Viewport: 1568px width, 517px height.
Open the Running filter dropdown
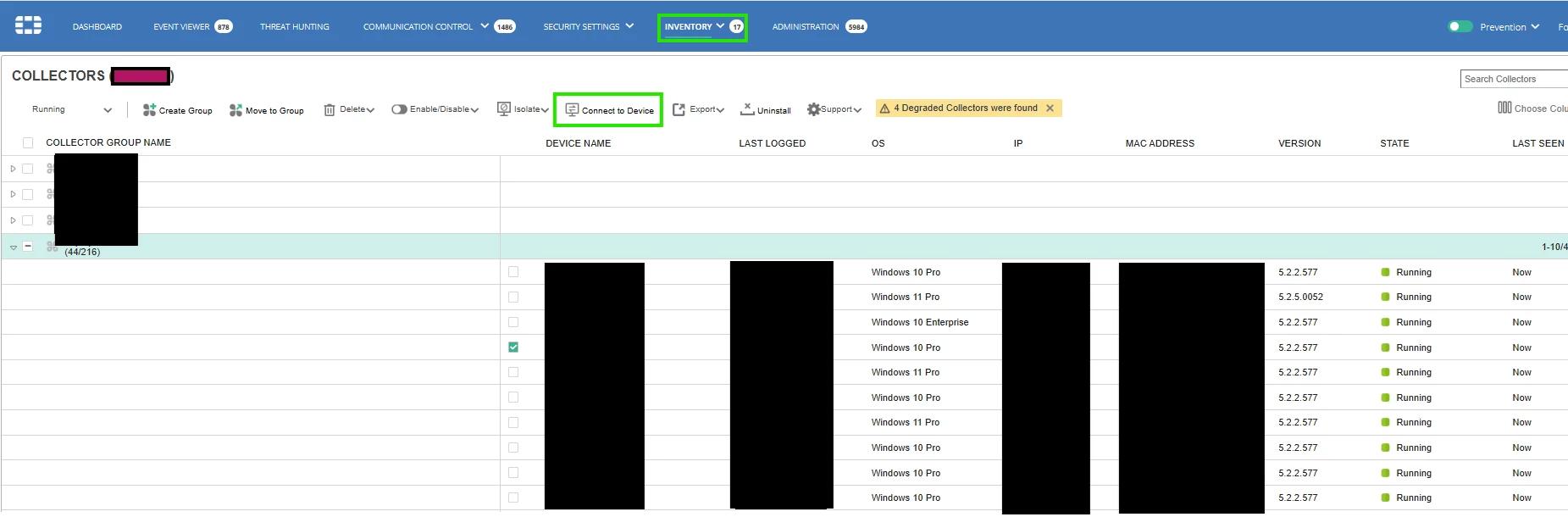click(x=72, y=109)
